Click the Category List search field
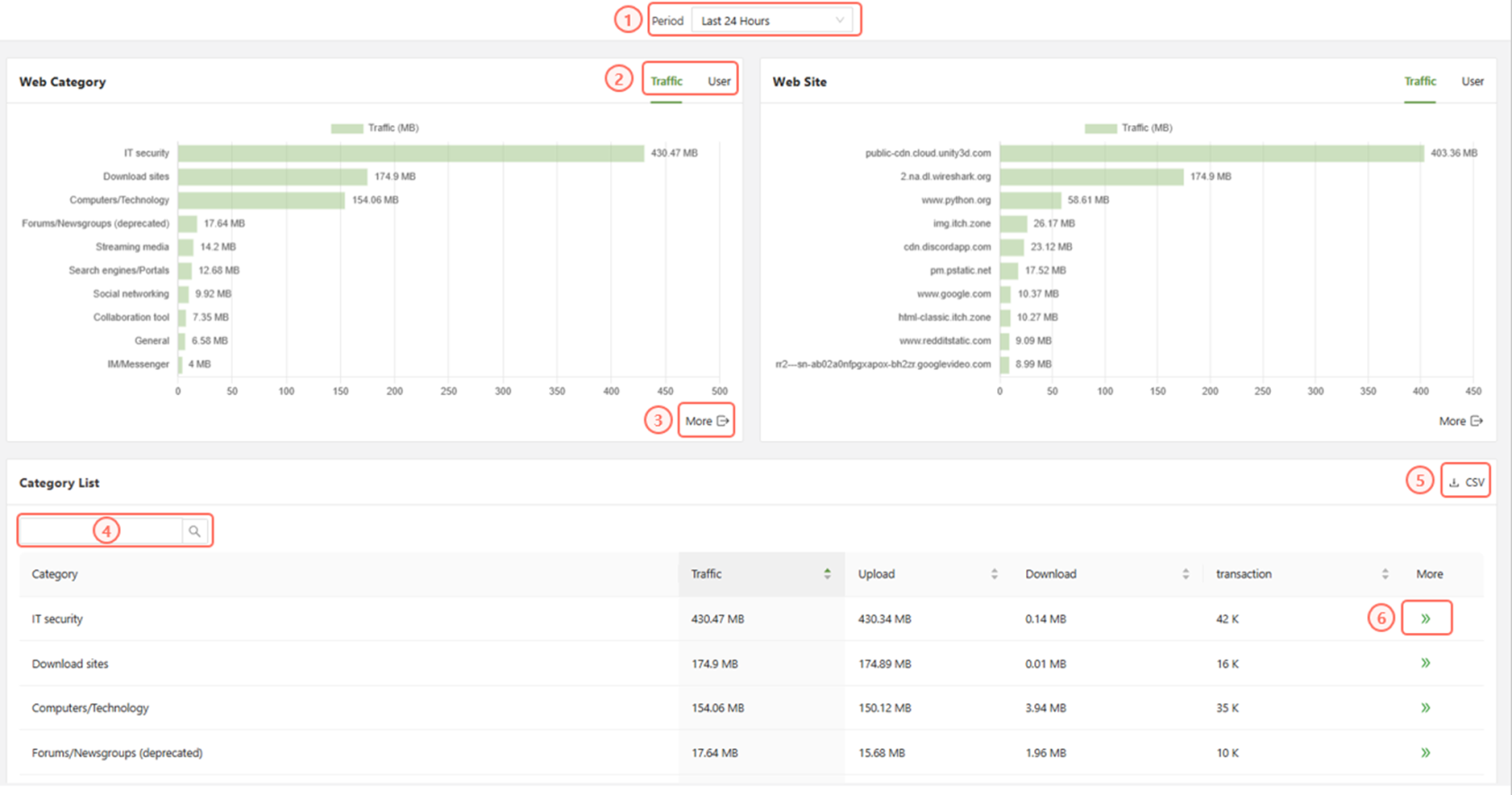Image resolution: width=1512 pixels, height=795 pixels. pos(101,531)
